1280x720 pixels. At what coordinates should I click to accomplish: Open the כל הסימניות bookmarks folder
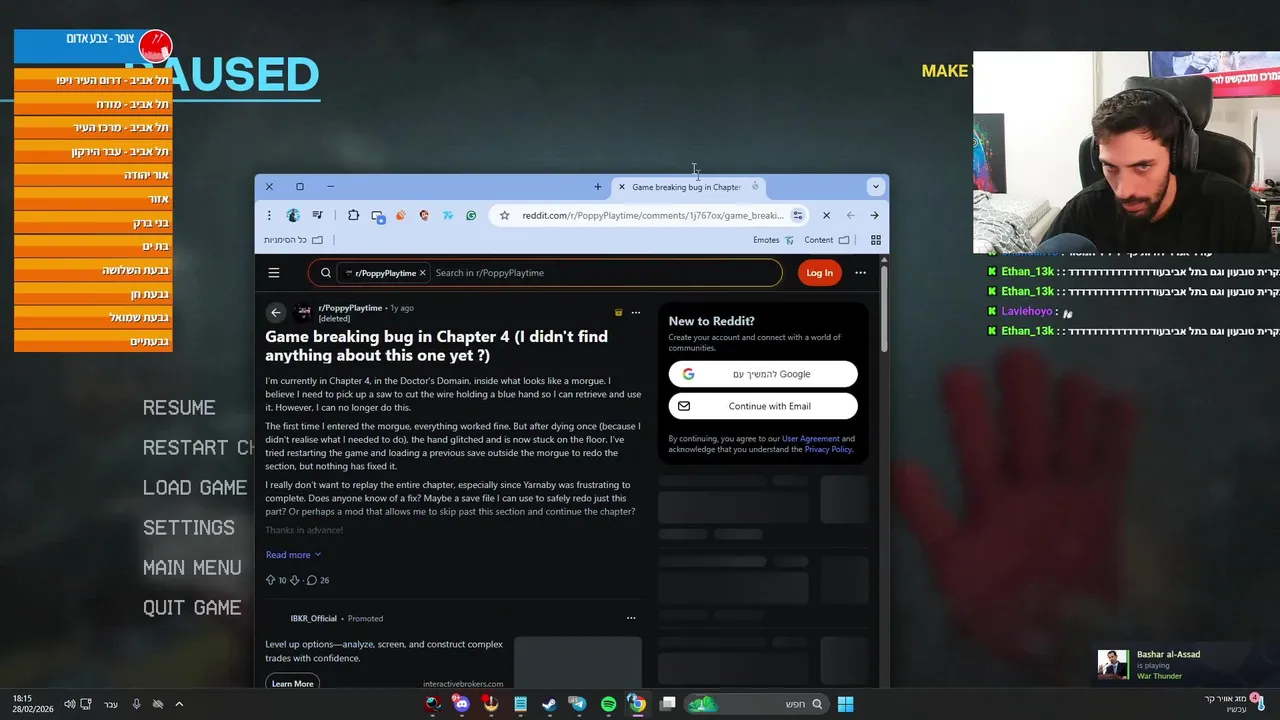293,240
